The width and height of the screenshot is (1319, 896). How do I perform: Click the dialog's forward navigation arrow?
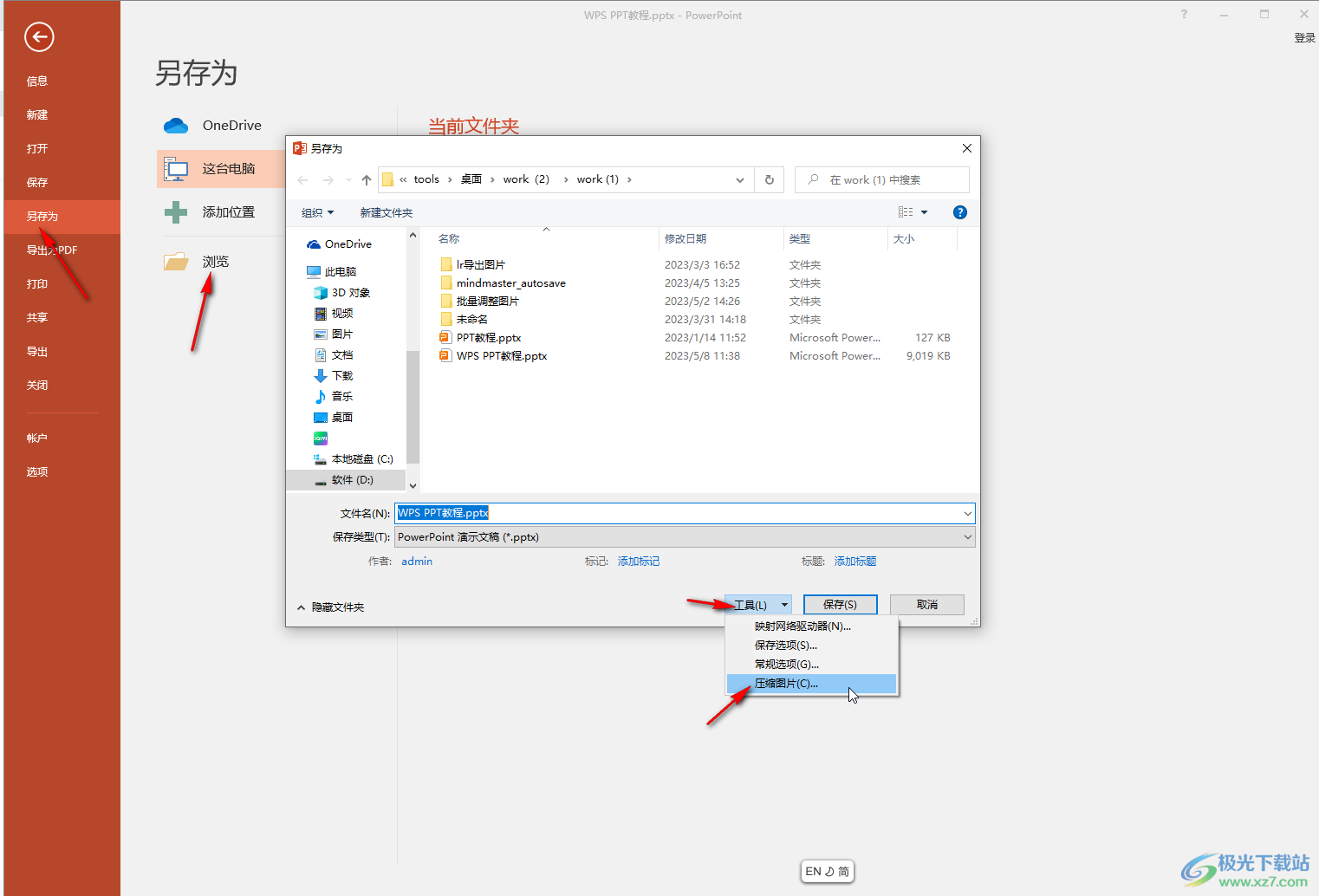click(328, 180)
